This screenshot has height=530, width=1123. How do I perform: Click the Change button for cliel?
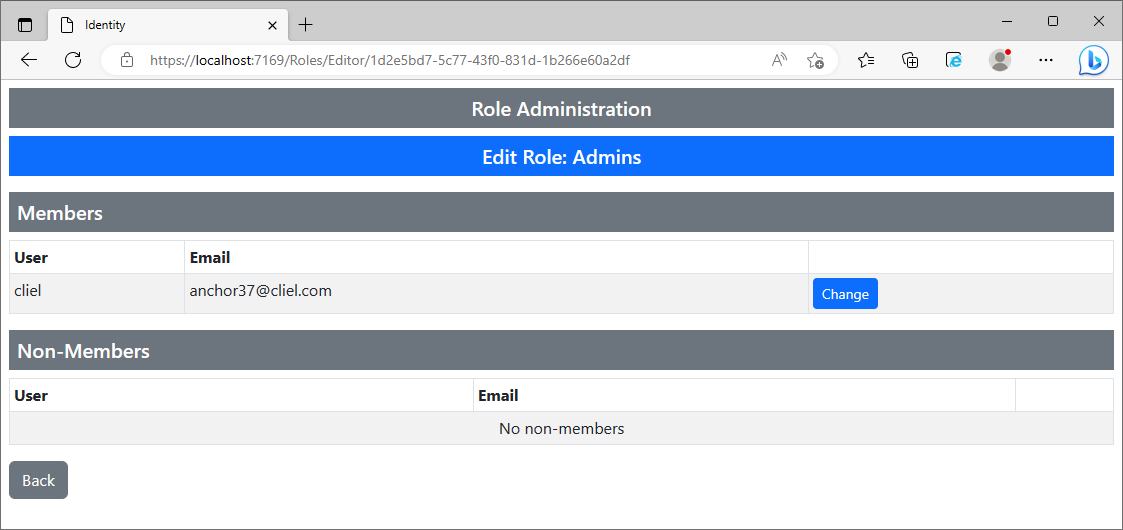[x=845, y=294]
